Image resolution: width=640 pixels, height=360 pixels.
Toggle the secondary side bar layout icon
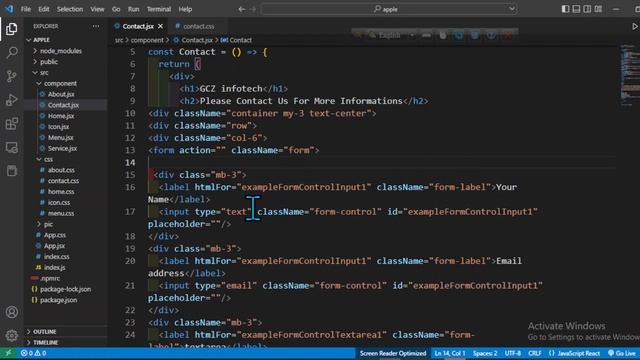coord(587,9)
